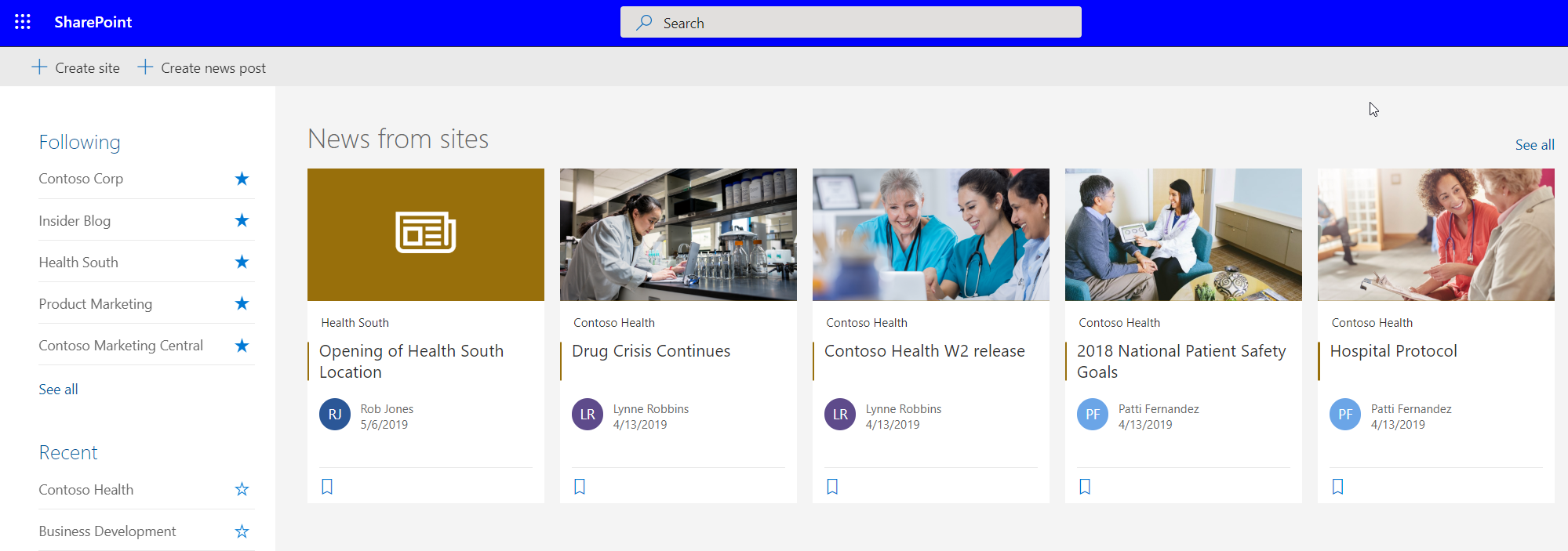The height and width of the screenshot is (551, 1568).
Task: Toggle the Health South follow star
Action: 242,262
